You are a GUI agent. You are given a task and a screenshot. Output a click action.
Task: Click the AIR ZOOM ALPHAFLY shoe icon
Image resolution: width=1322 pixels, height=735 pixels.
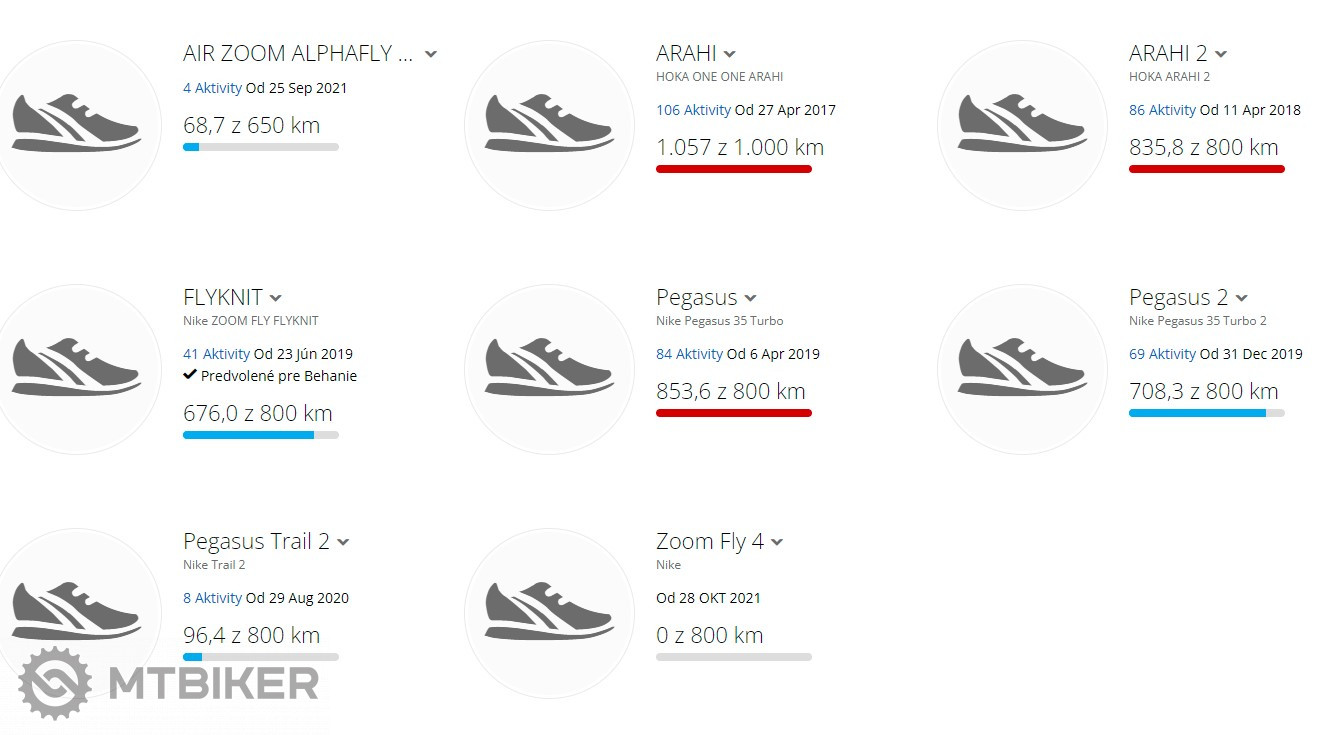coord(76,125)
